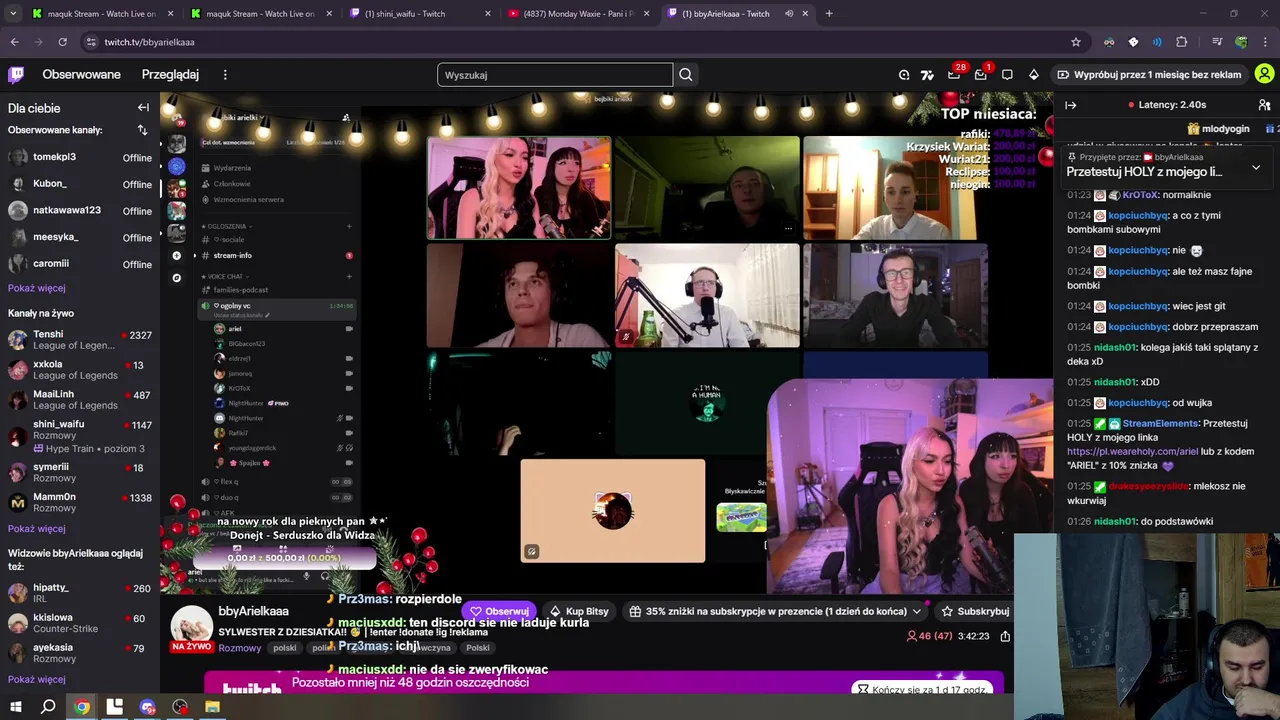1280x720 pixels.
Task: Open natkawawa123 channel in sidebar
Action: (80, 211)
